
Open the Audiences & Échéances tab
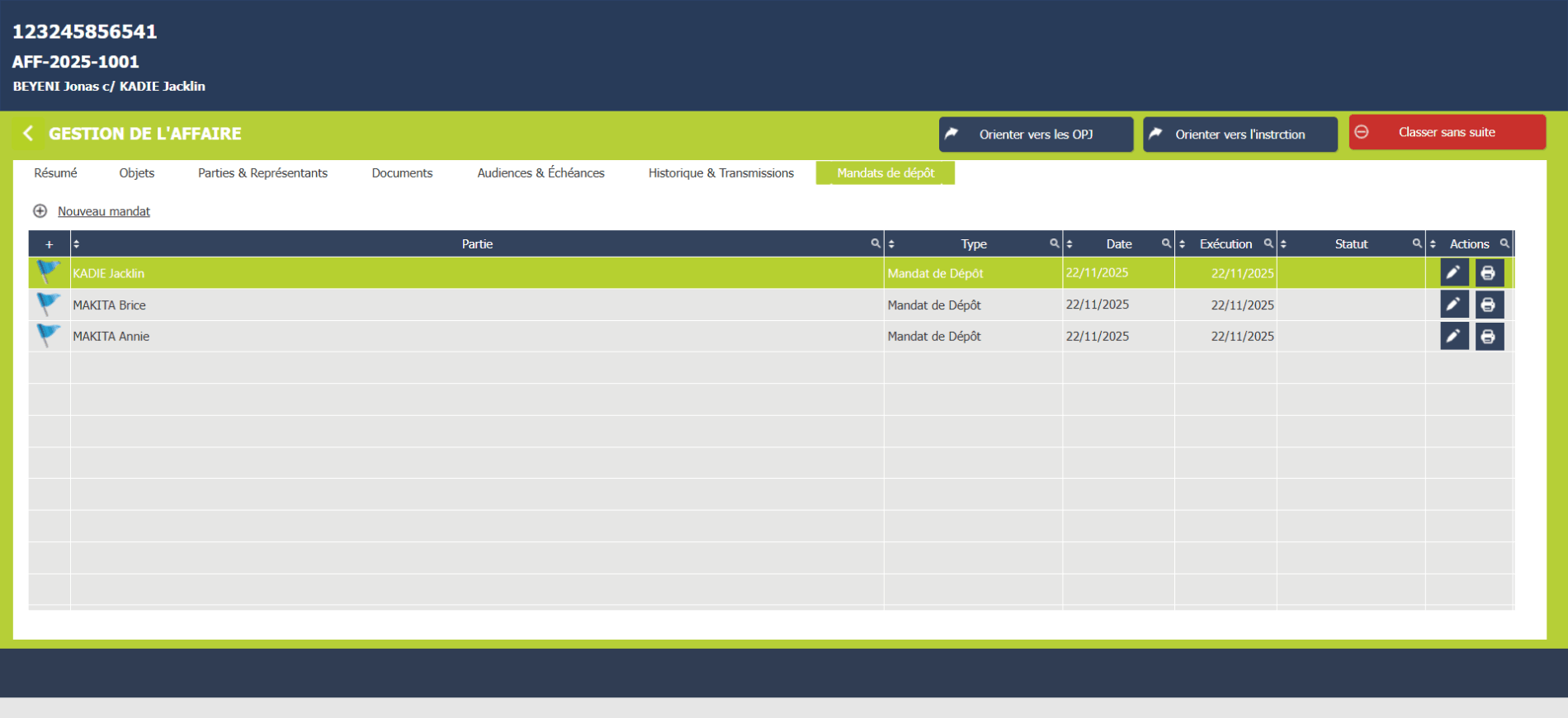541,173
